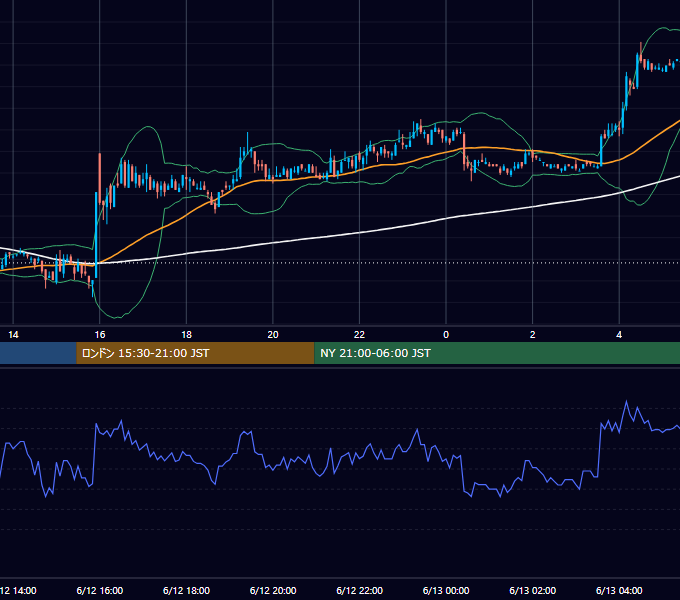Click the 14 hour axis label
Viewport: 680px width, 600px height.
click(x=13, y=335)
